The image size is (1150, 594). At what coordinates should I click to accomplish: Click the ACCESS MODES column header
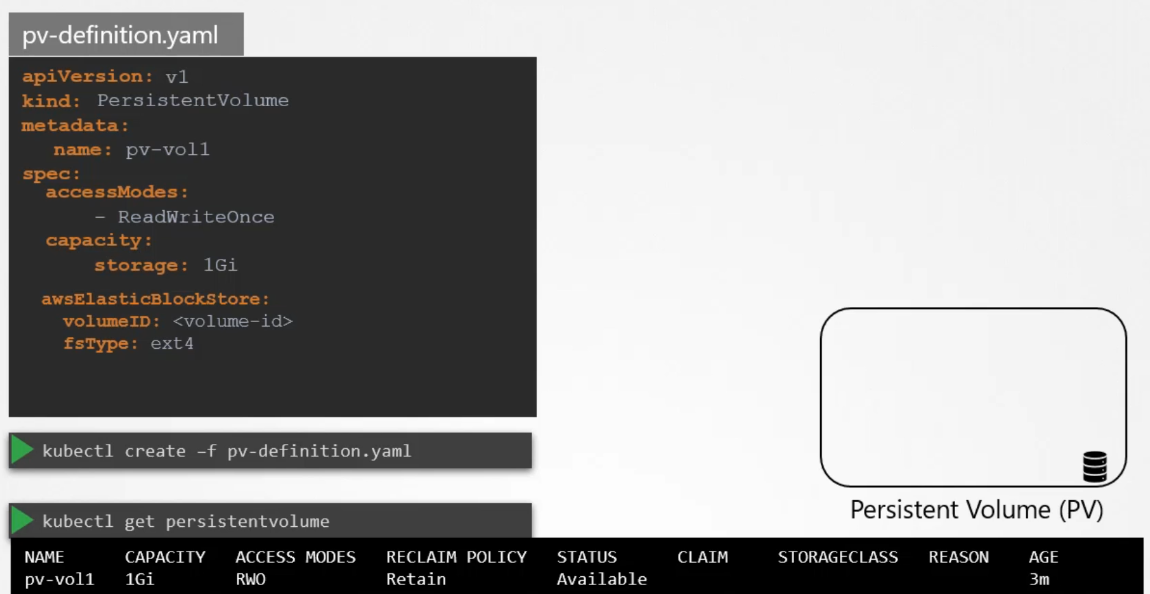pos(295,557)
